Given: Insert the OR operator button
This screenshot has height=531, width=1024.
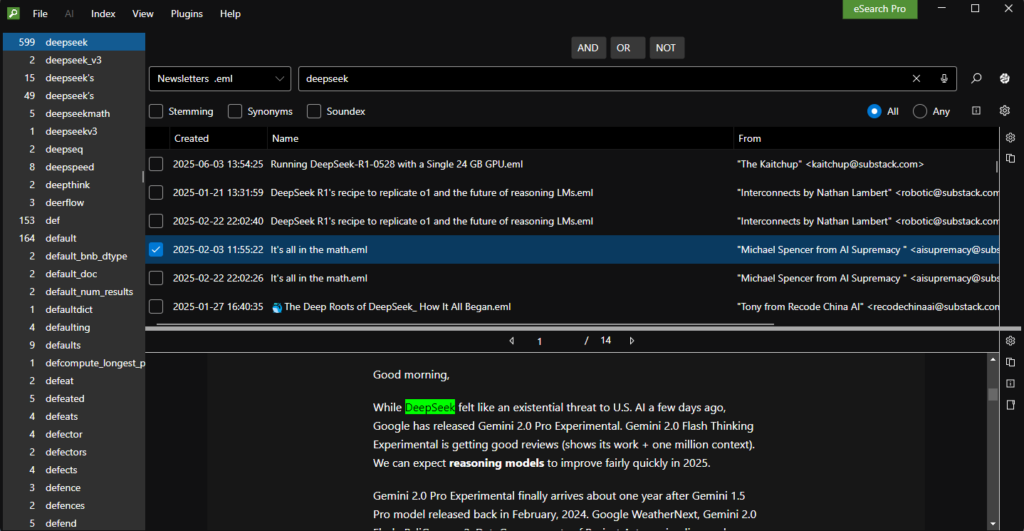Looking at the screenshot, I should [627, 48].
